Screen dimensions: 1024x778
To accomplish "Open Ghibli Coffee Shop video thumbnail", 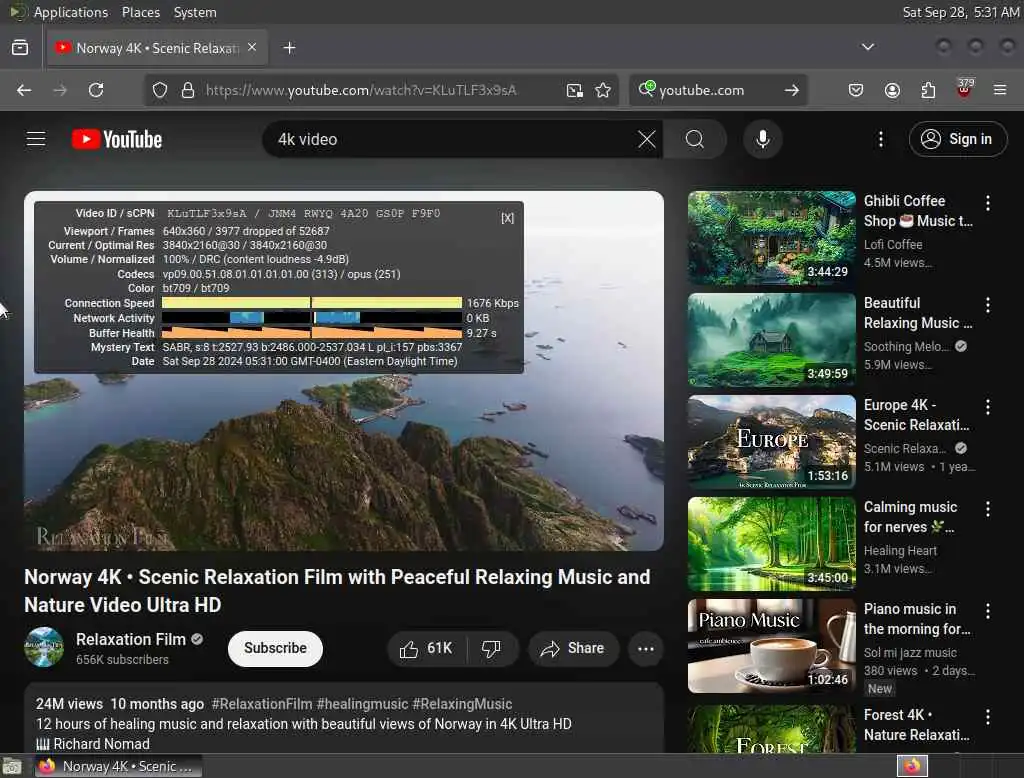I will click(x=771, y=238).
